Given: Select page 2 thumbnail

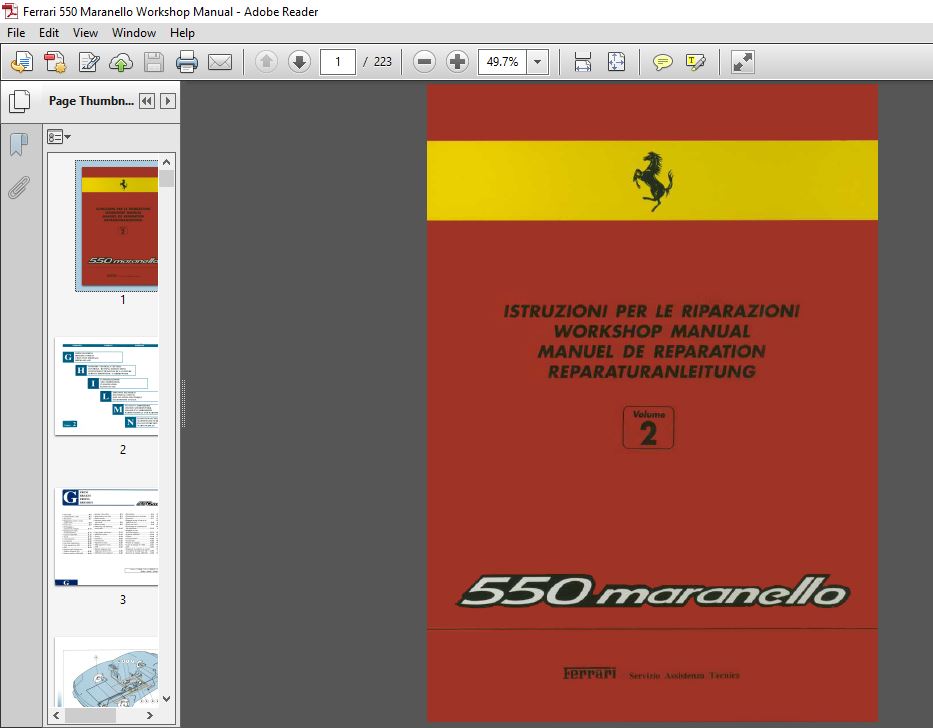Looking at the screenshot, I should click(x=107, y=386).
